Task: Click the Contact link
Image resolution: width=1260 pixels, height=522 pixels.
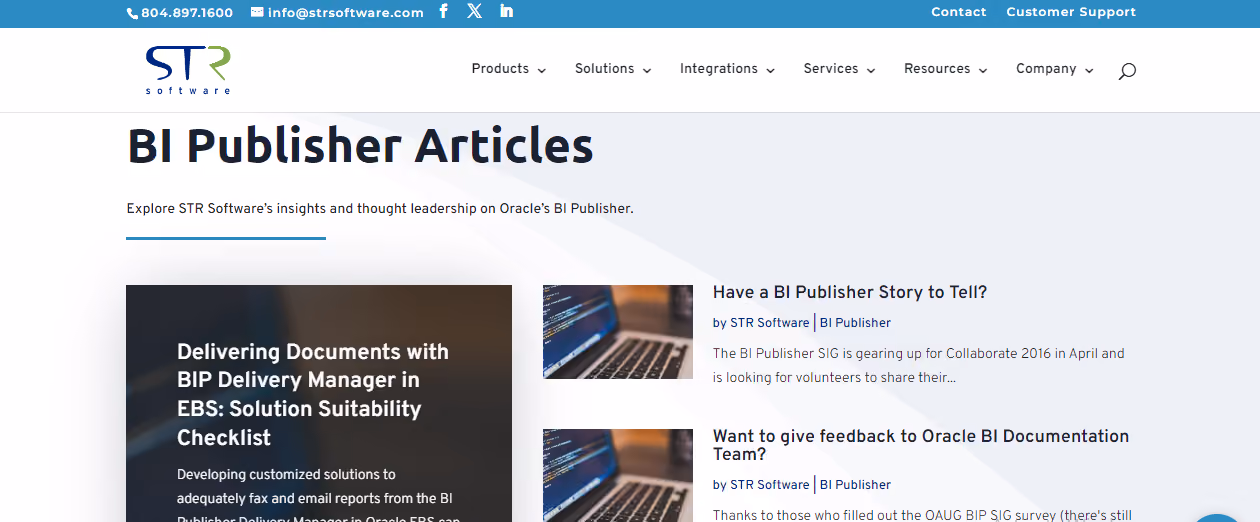Action: pyautogui.click(x=959, y=12)
